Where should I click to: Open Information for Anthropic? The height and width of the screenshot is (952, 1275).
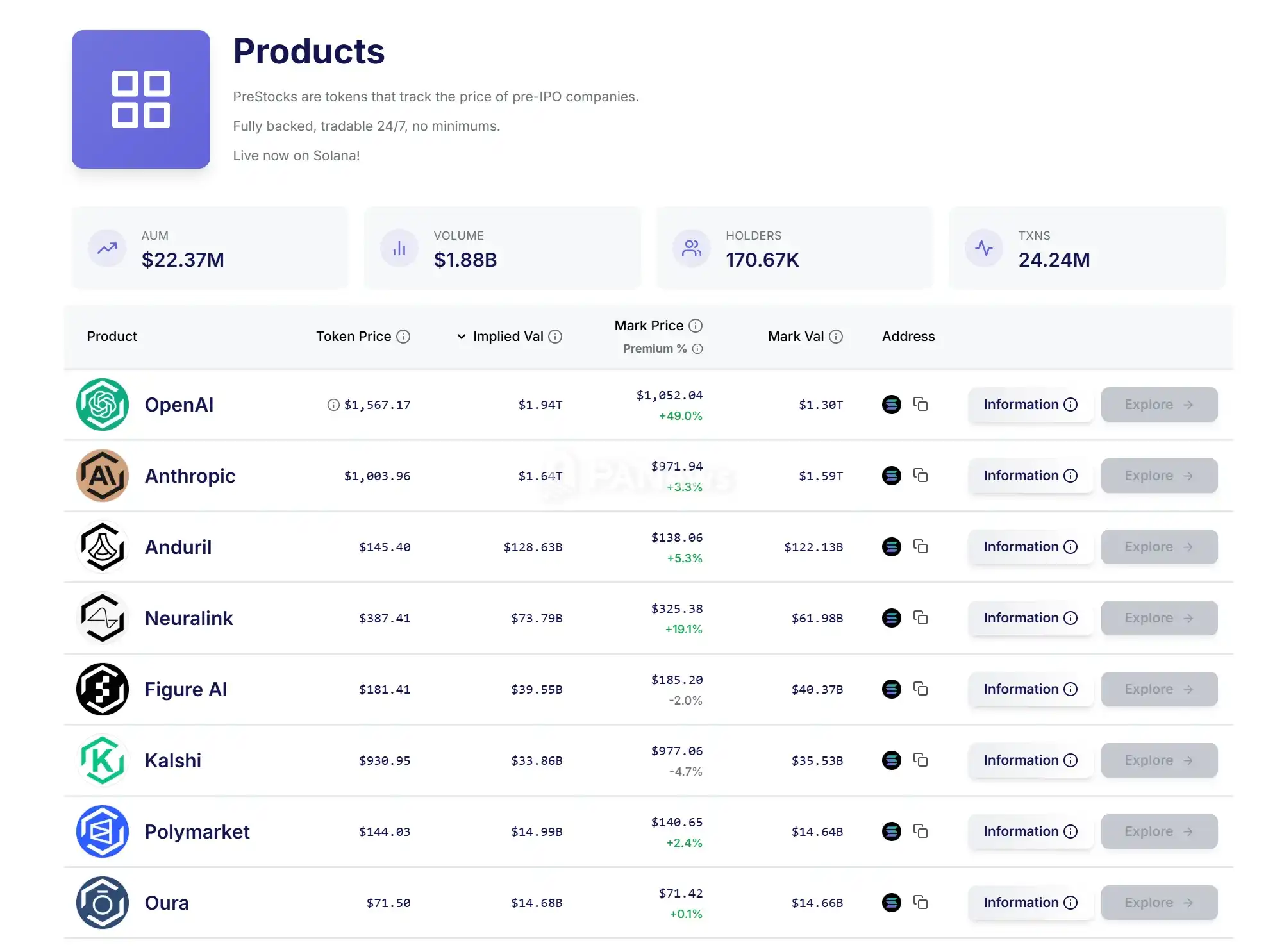pyautogui.click(x=1030, y=476)
